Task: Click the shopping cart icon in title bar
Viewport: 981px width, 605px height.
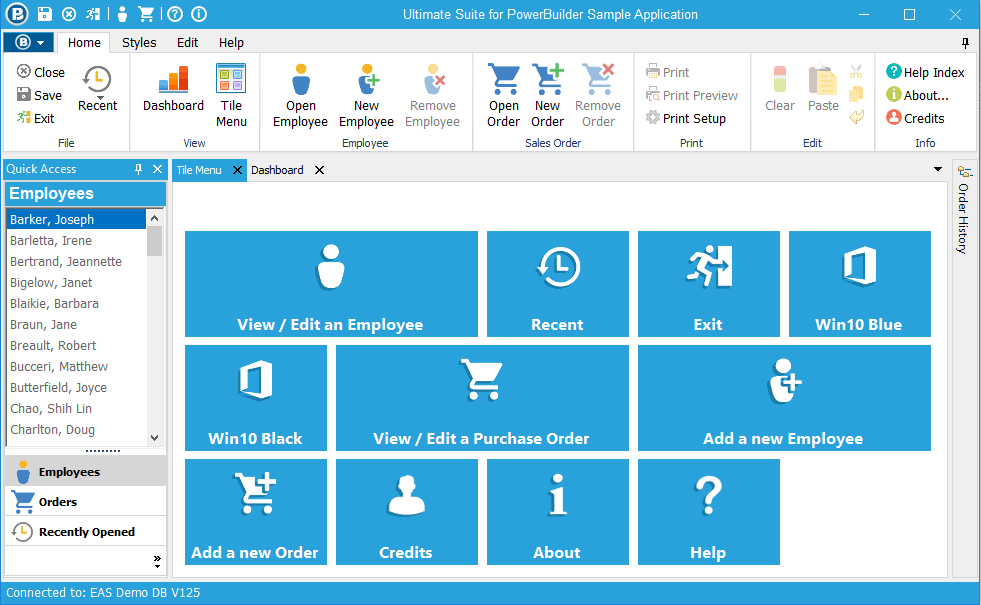Action: [146, 14]
